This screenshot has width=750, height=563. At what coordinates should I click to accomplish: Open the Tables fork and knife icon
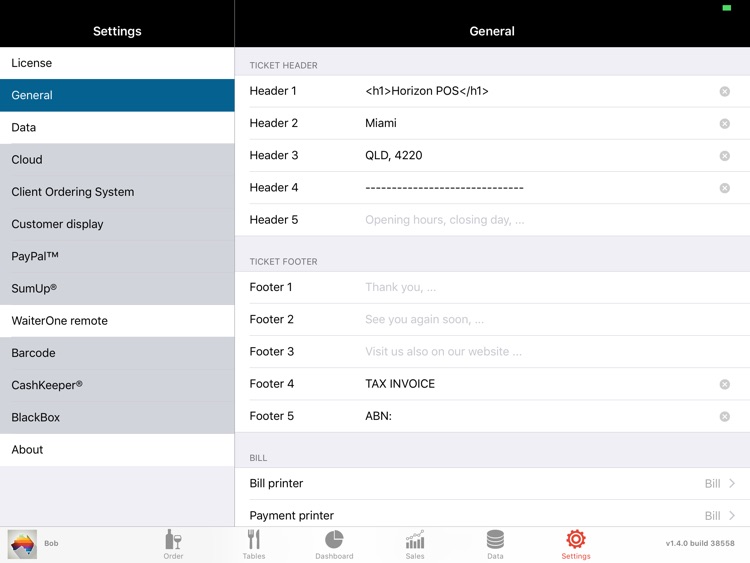(254, 540)
